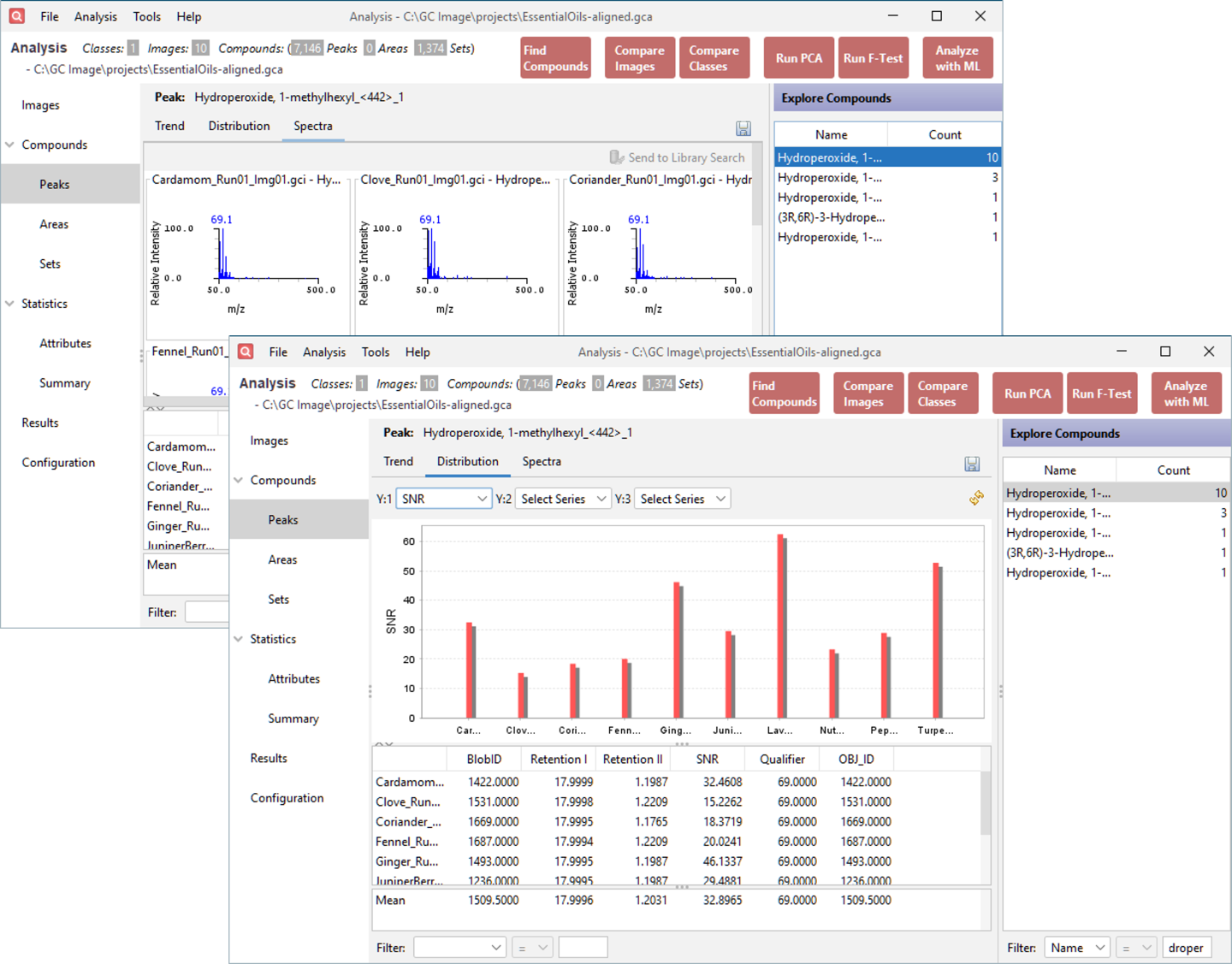Open the Name filter dropdown under Explore Compounds
Image resolution: width=1232 pixels, height=964 pixels.
[1076, 948]
